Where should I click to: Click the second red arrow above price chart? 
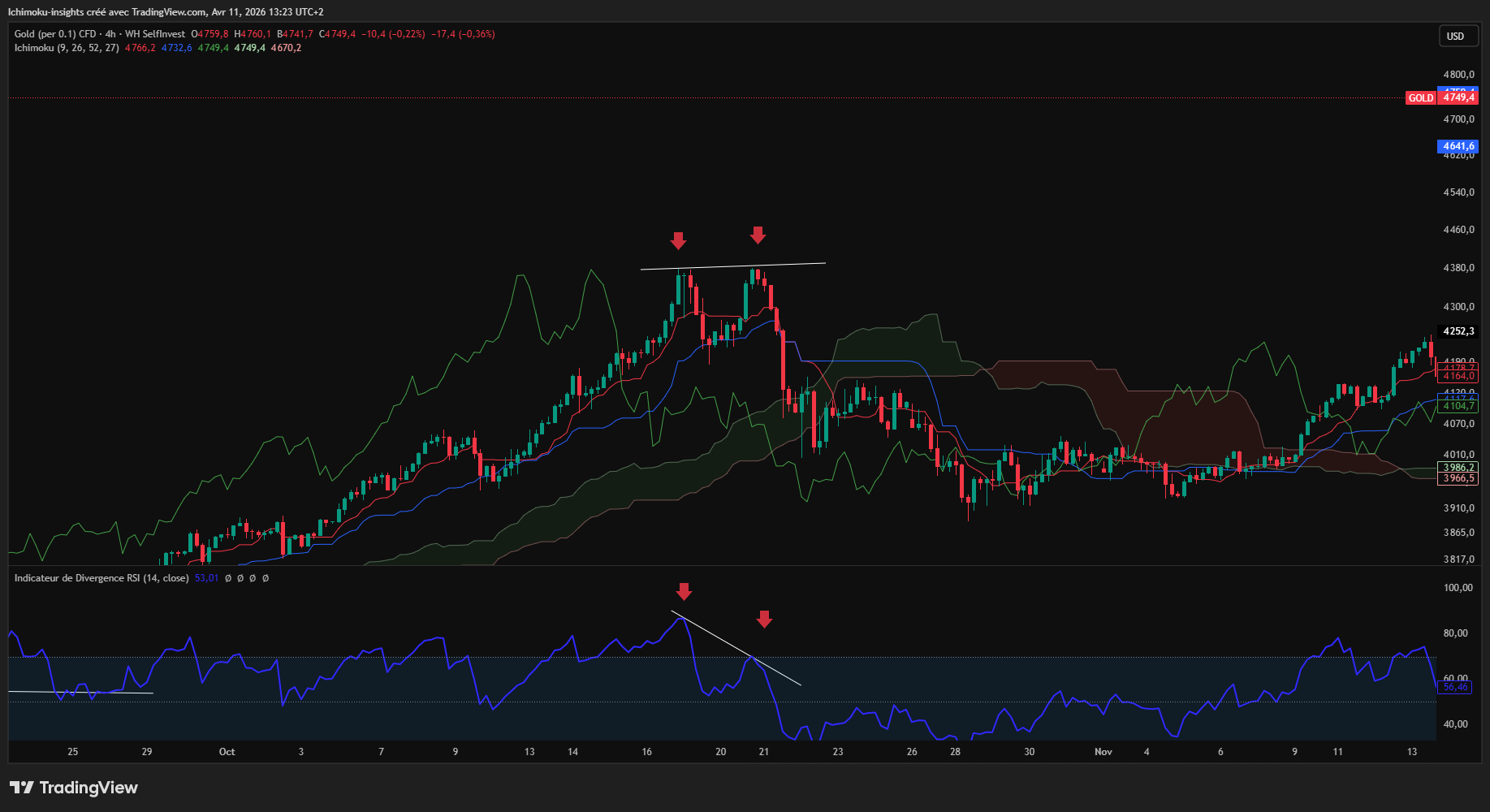pos(758,235)
